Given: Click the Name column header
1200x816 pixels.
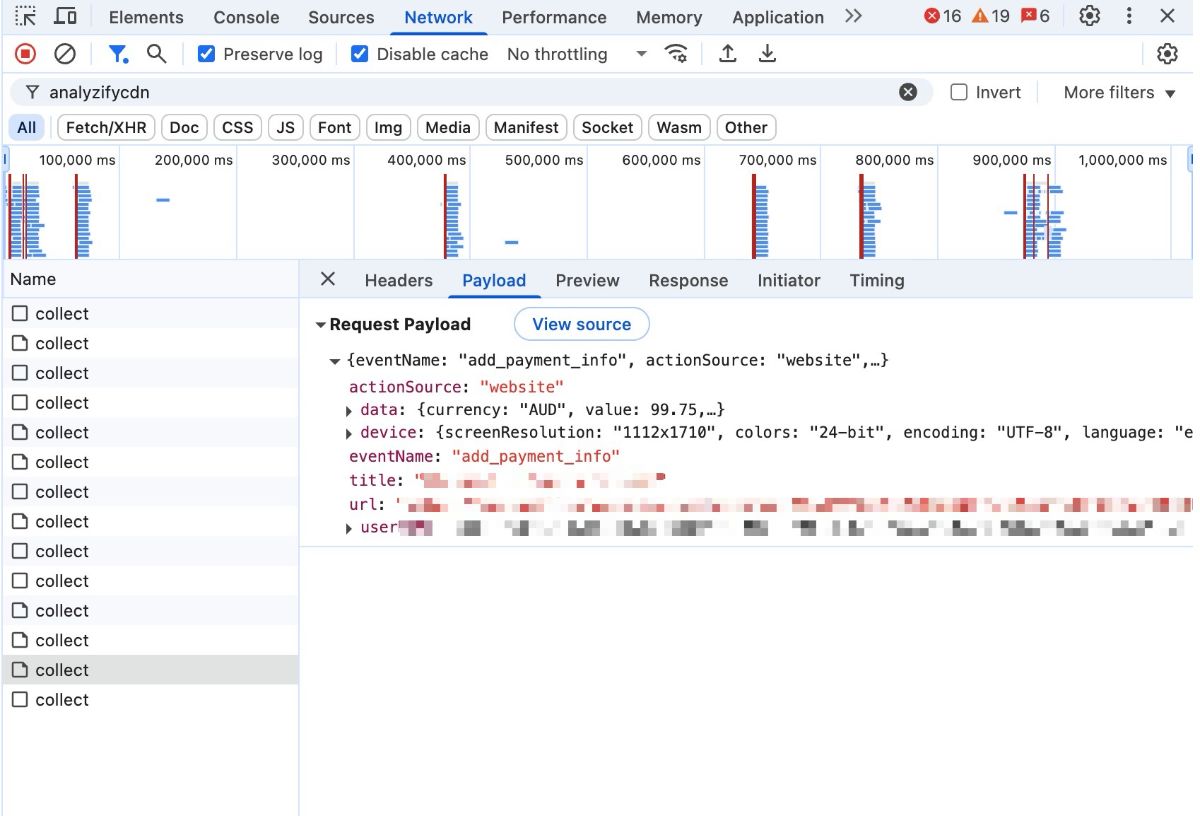Looking at the screenshot, I should point(150,279).
